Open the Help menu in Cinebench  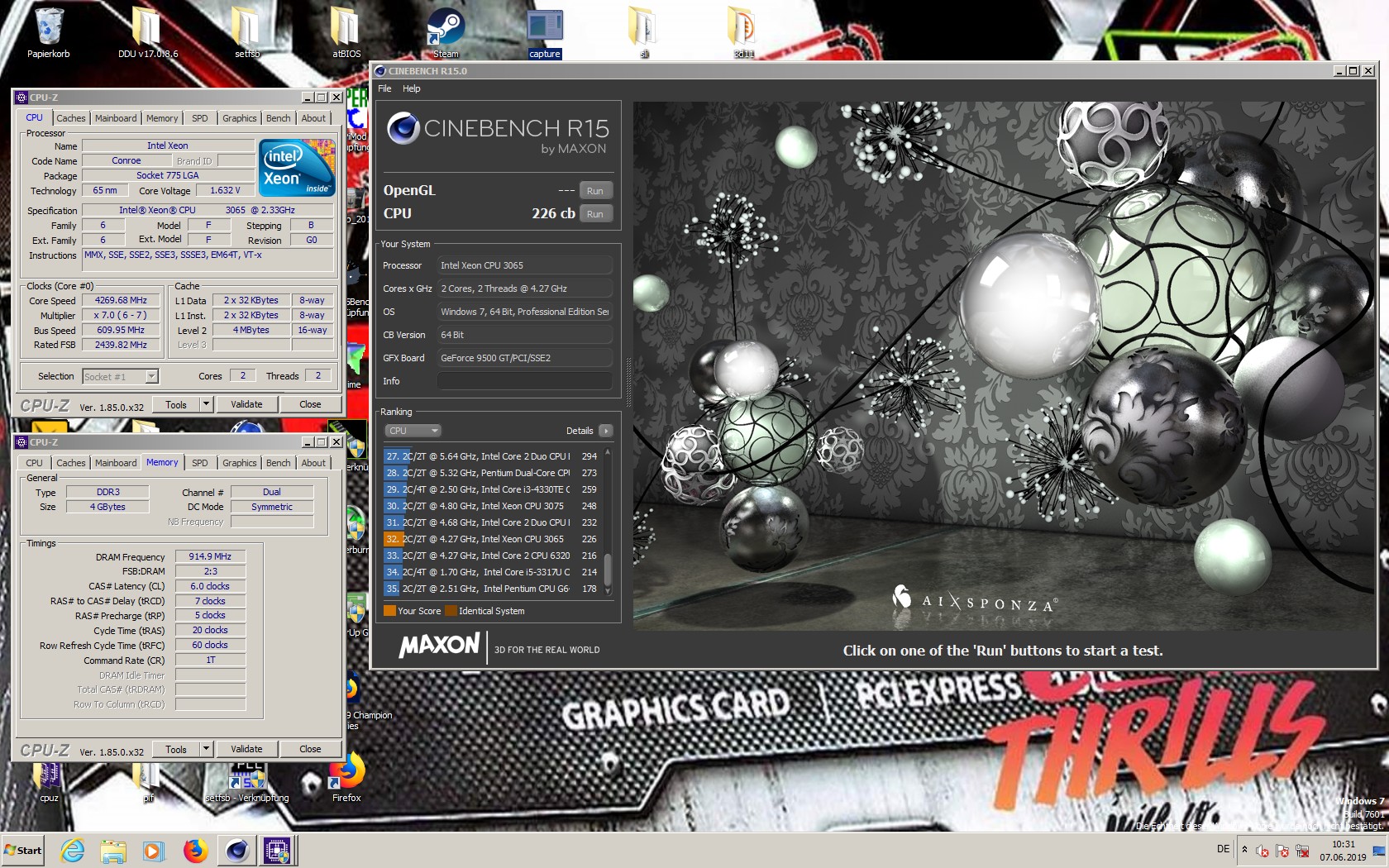(x=411, y=88)
